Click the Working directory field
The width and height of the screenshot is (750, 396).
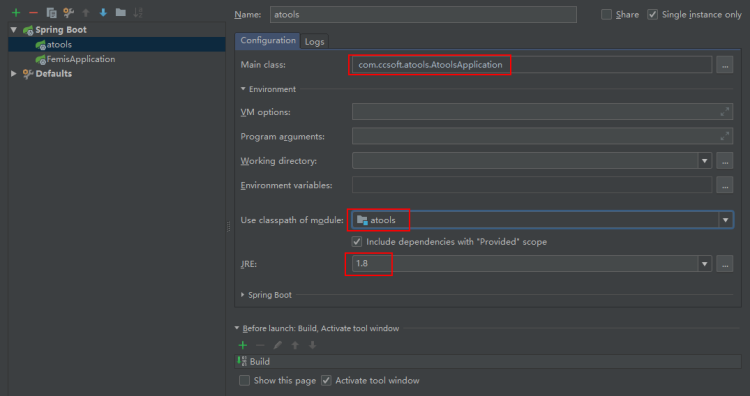tap(525, 161)
